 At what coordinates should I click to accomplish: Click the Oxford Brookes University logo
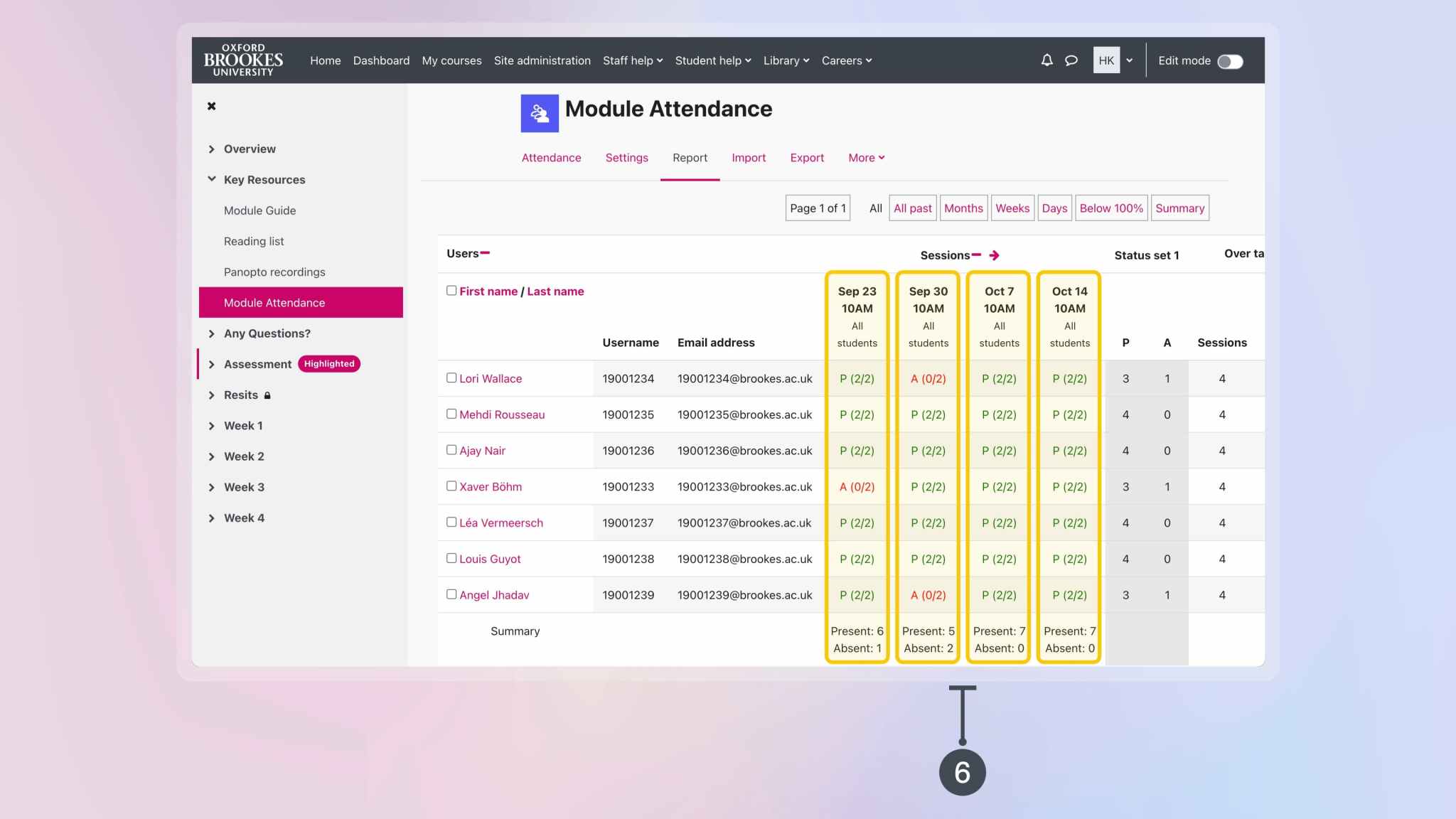[x=242, y=60]
